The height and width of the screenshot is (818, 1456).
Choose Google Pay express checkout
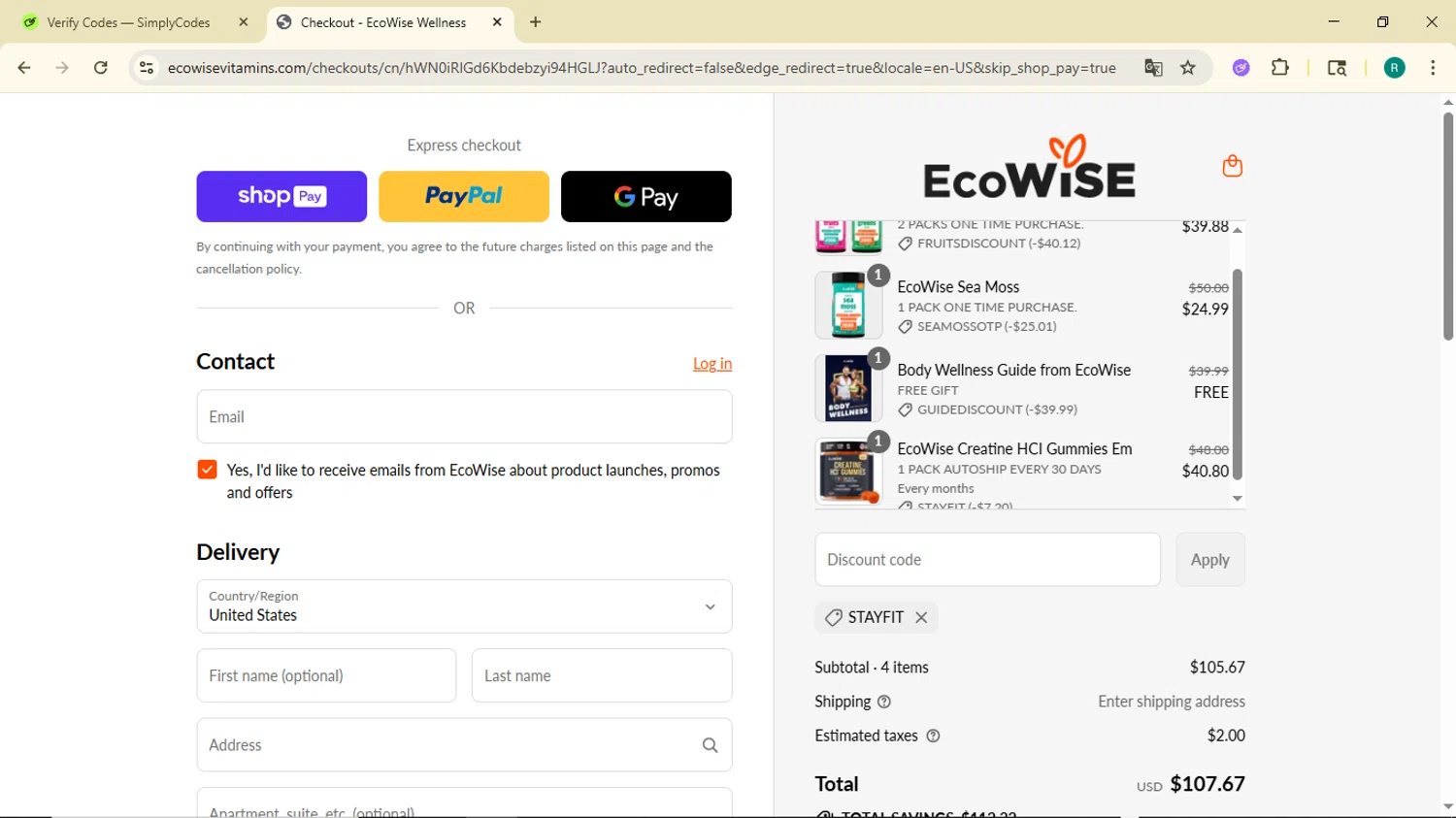(646, 197)
